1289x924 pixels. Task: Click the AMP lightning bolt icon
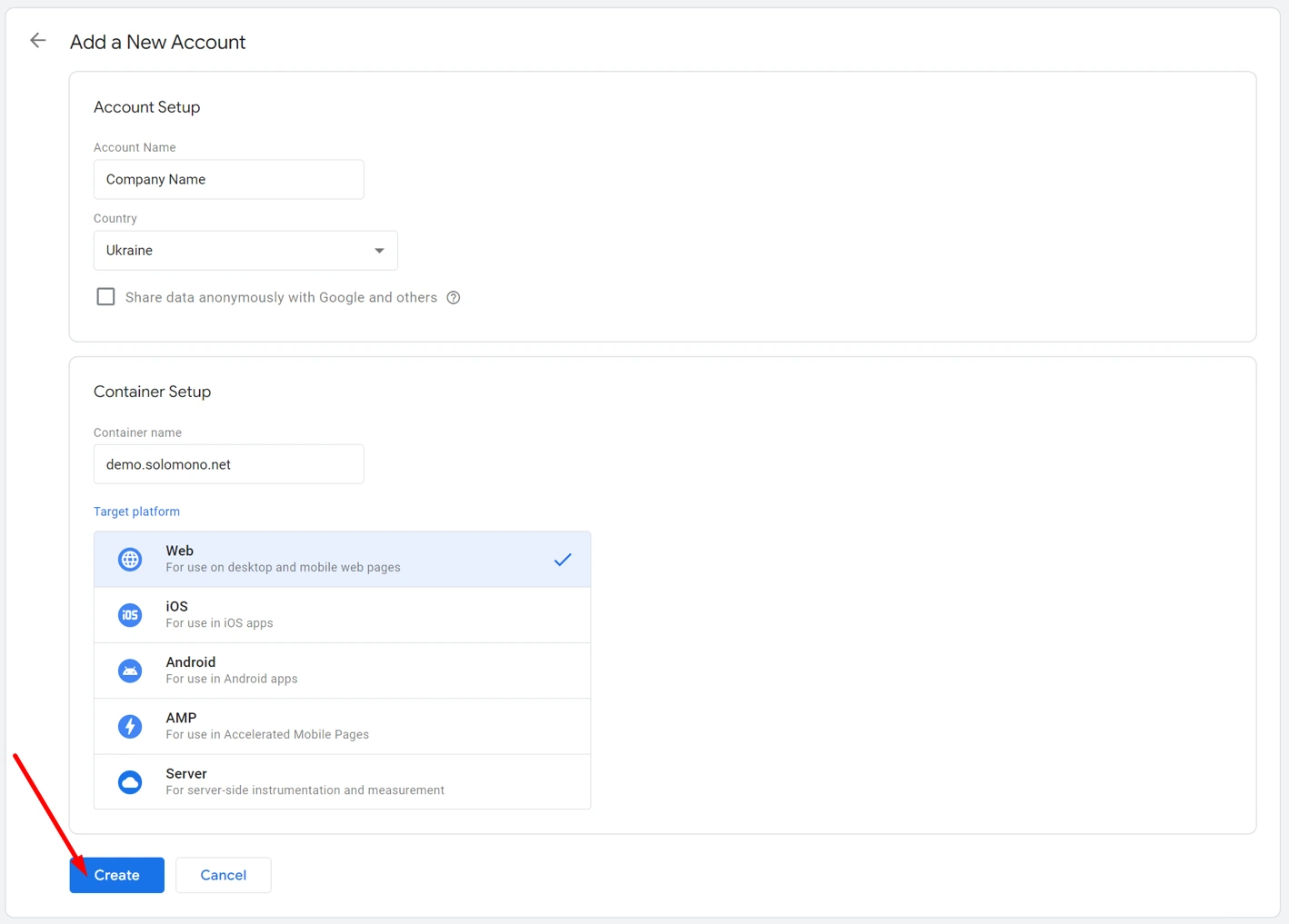pyautogui.click(x=130, y=727)
